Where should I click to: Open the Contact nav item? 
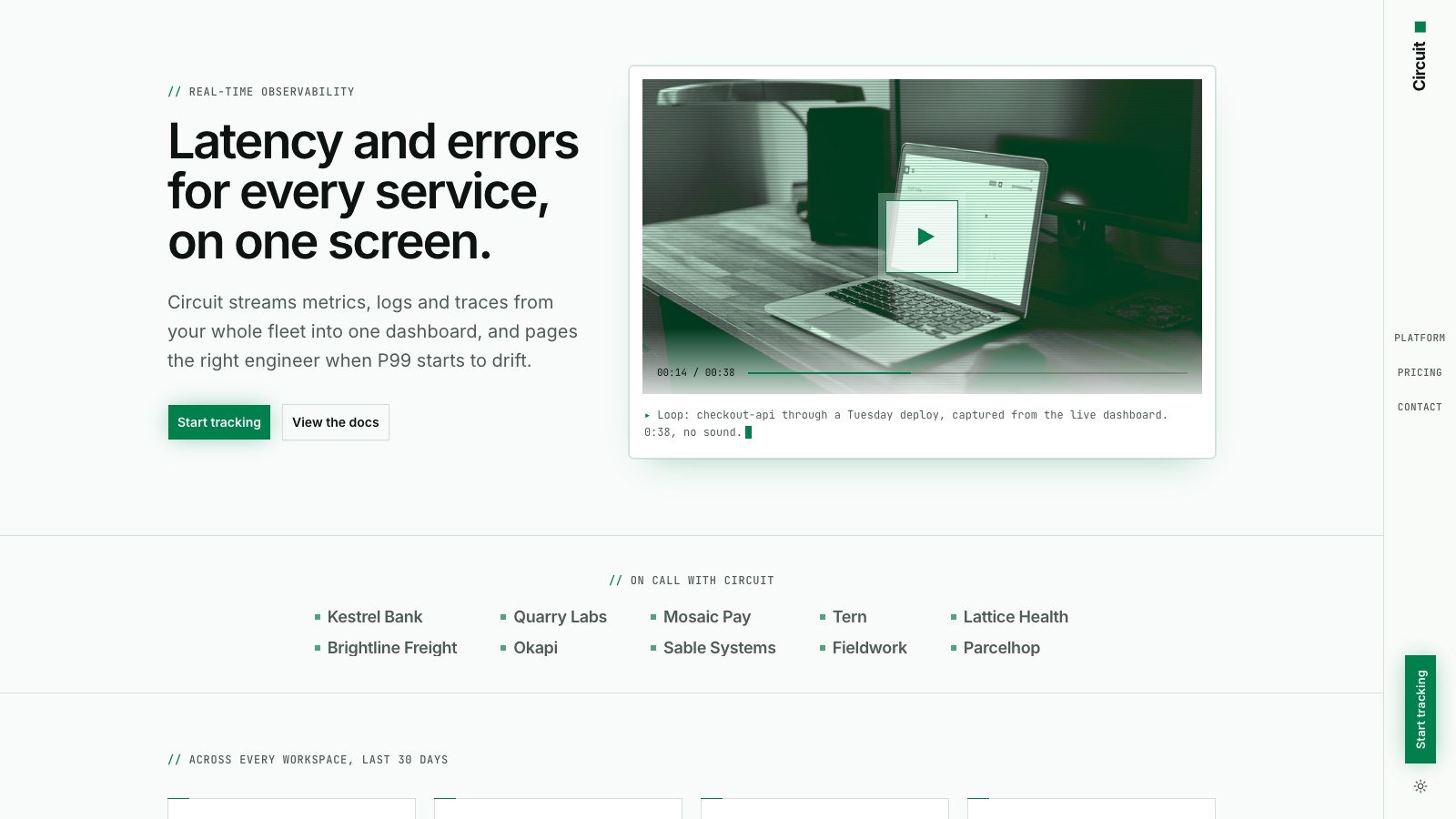point(1420,407)
